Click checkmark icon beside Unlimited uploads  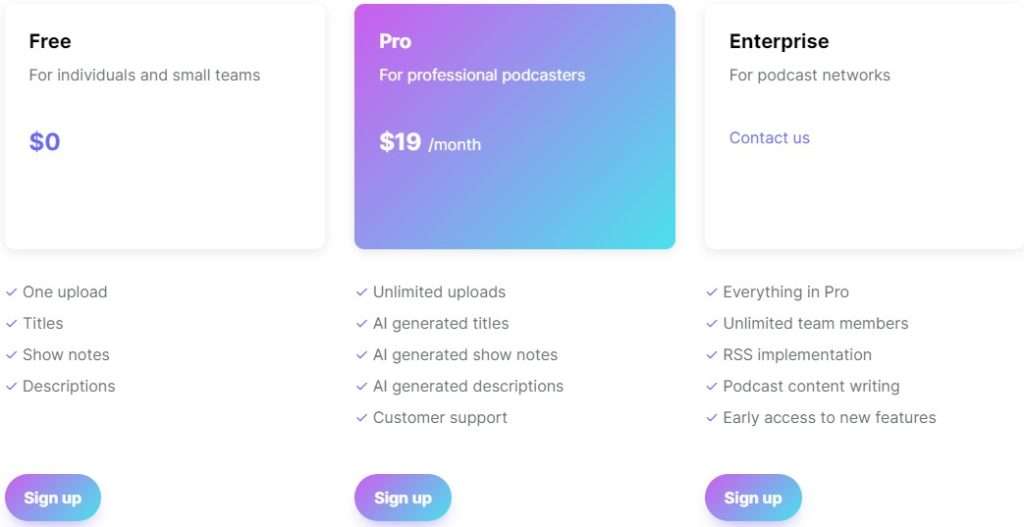pos(361,292)
